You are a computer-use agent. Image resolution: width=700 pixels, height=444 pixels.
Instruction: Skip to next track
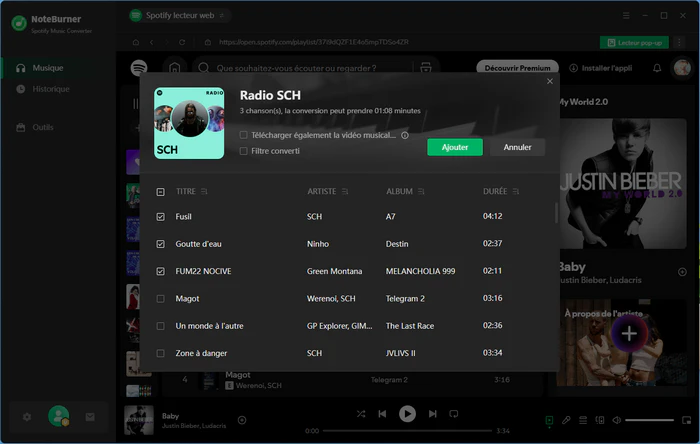[433, 414]
